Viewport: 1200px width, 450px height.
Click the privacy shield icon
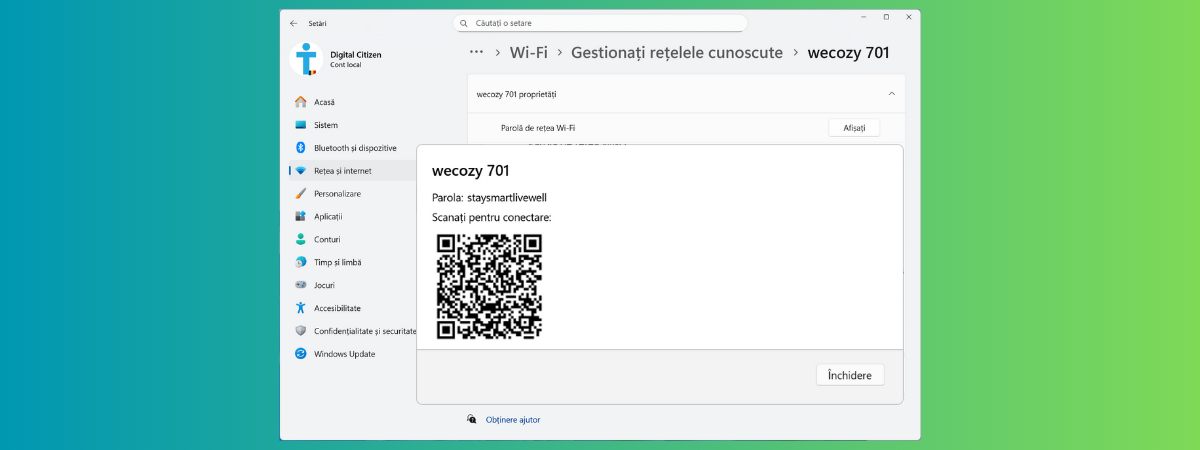(300, 331)
